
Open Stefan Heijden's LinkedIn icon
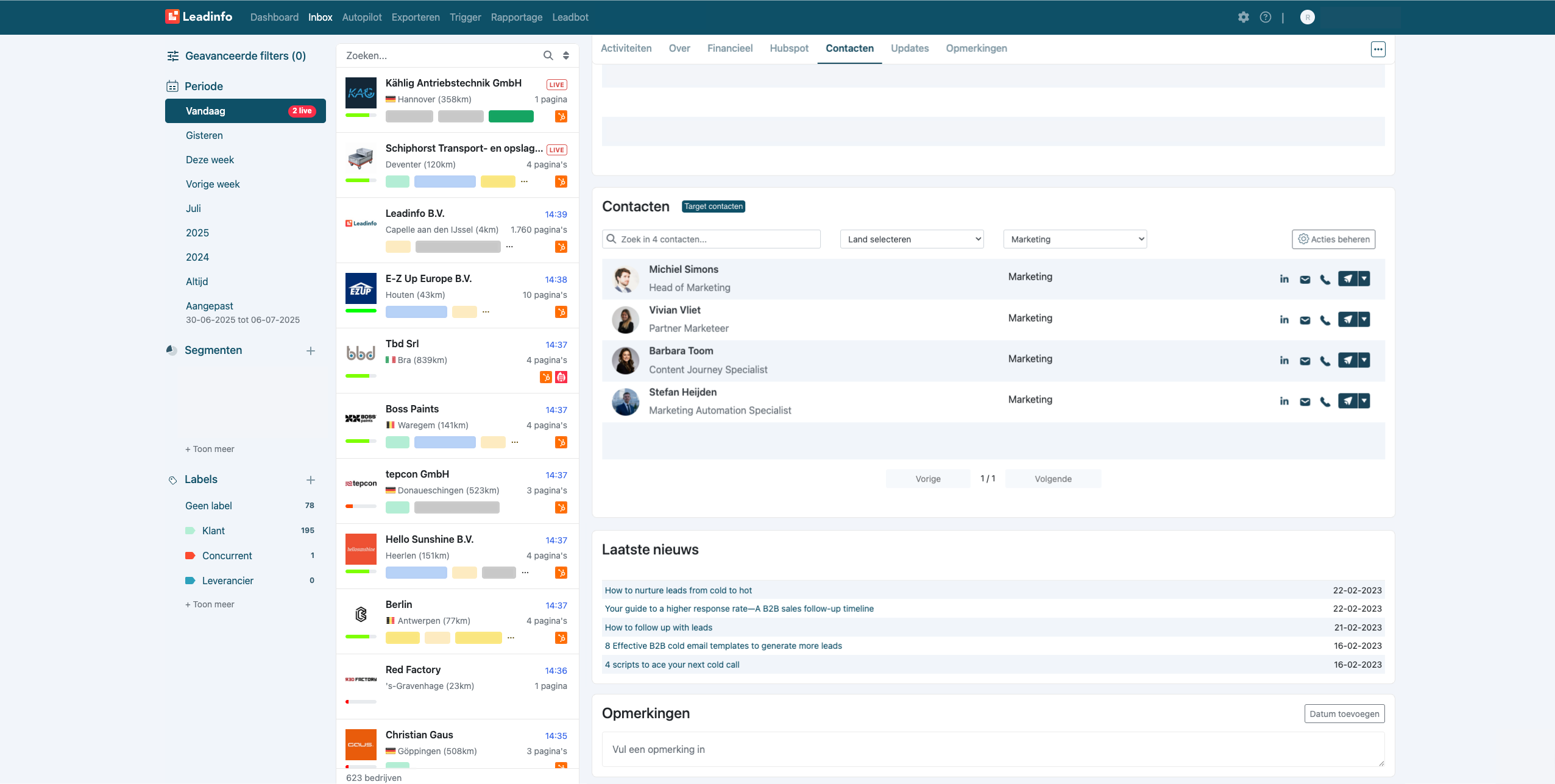coord(1284,401)
